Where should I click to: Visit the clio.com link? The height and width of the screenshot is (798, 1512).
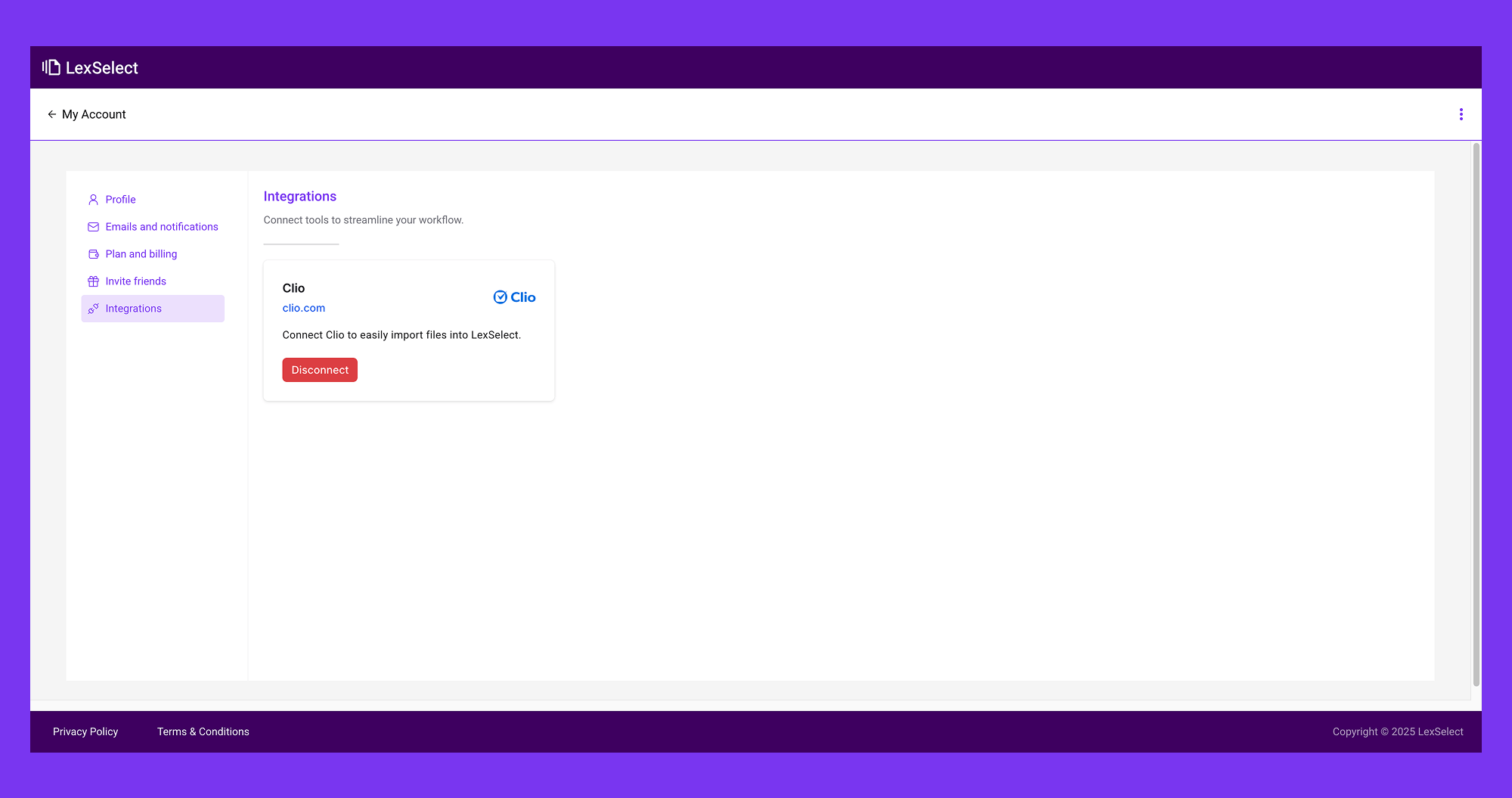(304, 308)
